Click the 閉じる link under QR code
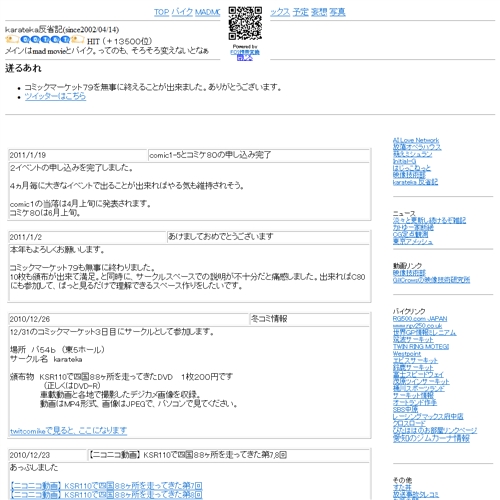 (245, 58)
